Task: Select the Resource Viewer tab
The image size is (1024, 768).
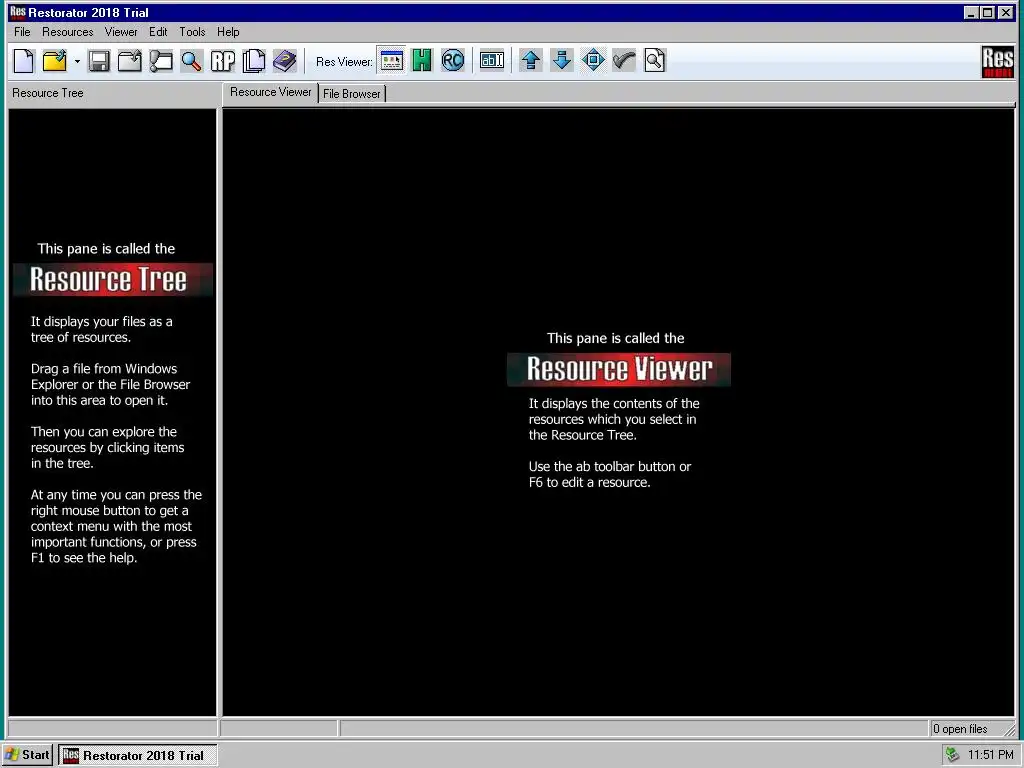Action: tap(270, 92)
